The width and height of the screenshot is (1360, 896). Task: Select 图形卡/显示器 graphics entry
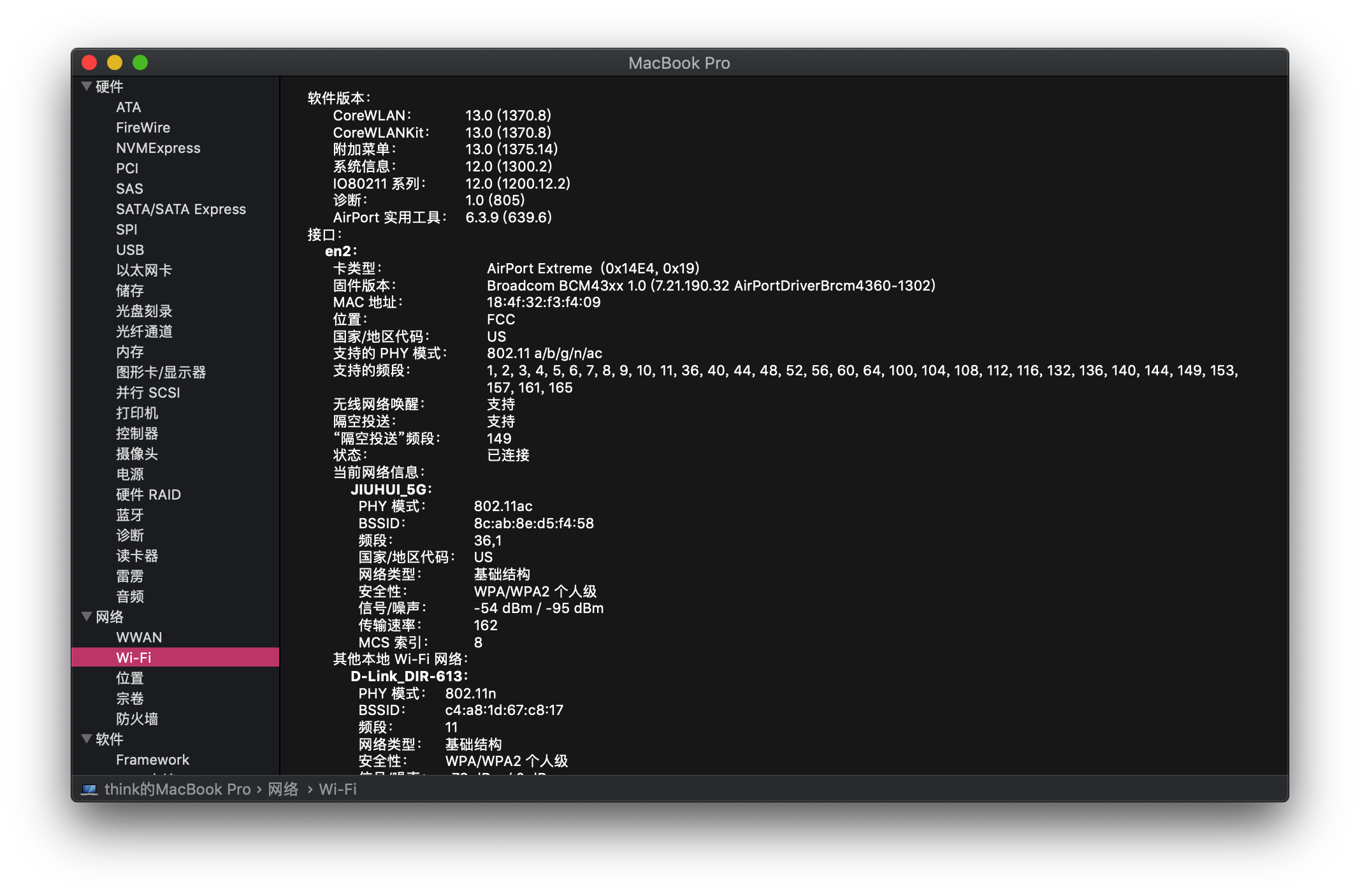(x=161, y=372)
